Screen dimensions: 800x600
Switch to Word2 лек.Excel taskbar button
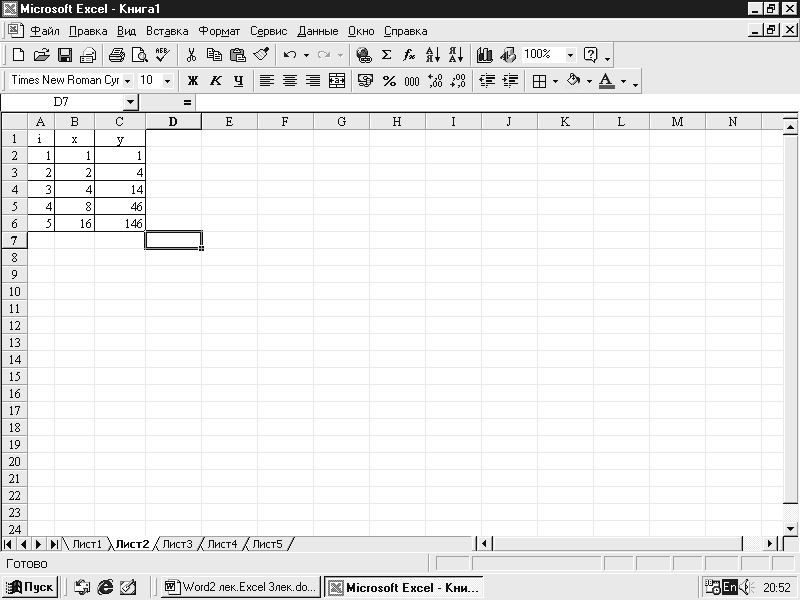pyautogui.click(x=241, y=587)
